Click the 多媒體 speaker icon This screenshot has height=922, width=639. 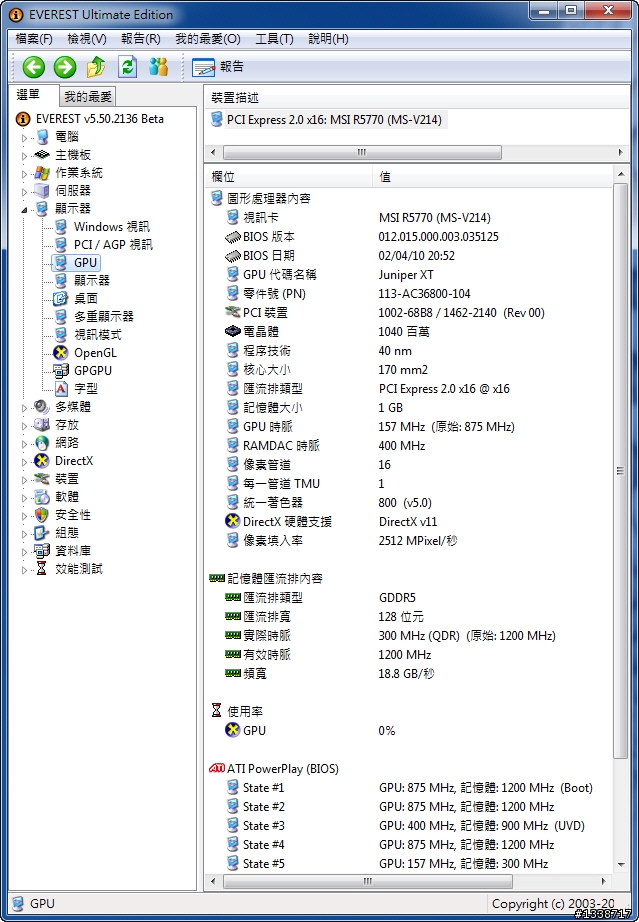tap(42, 406)
